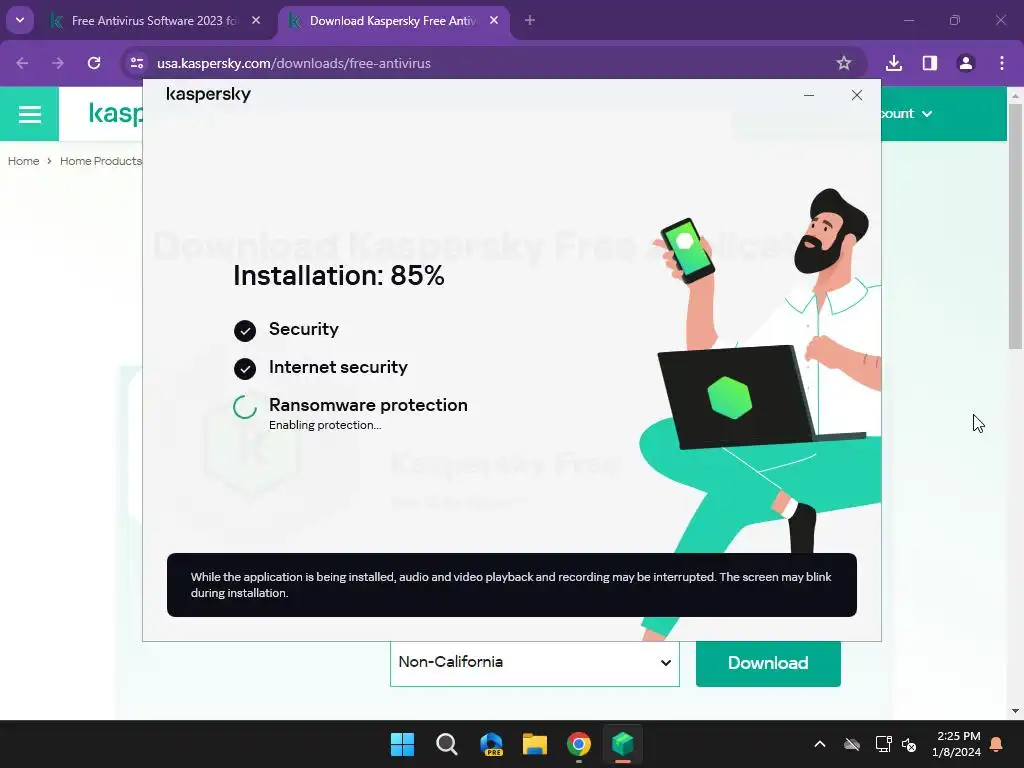Open the Non-California region dropdown
Screen dimensions: 1024x768
[x=535, y=662]
